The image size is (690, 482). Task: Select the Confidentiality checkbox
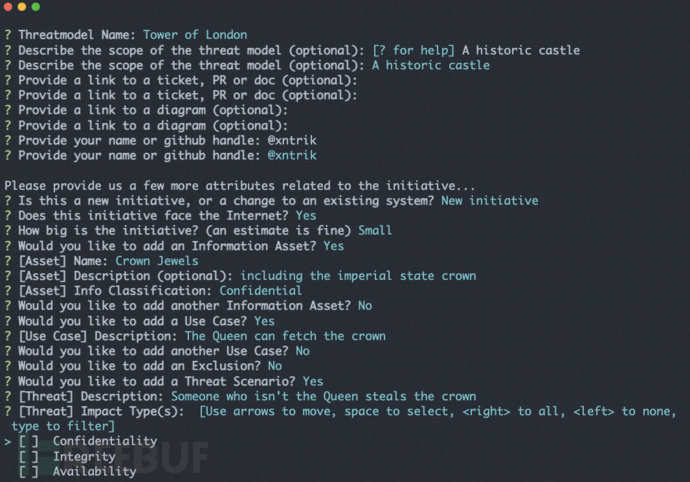tap(29, 441)
